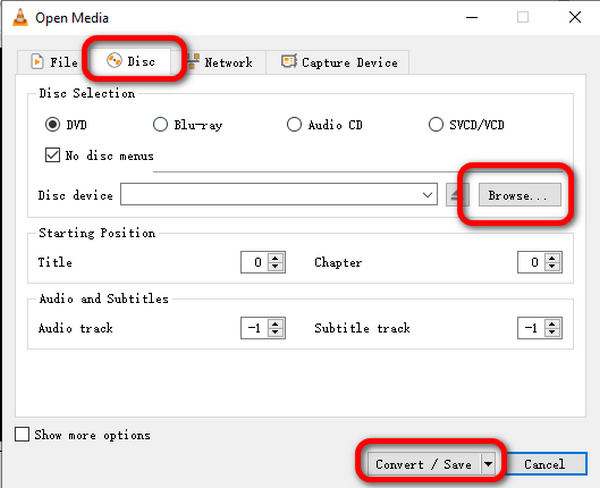This screenshot has height=488, width=600.
Task: Increase Subtitle track with up arrow
Action: coord(552,323)
